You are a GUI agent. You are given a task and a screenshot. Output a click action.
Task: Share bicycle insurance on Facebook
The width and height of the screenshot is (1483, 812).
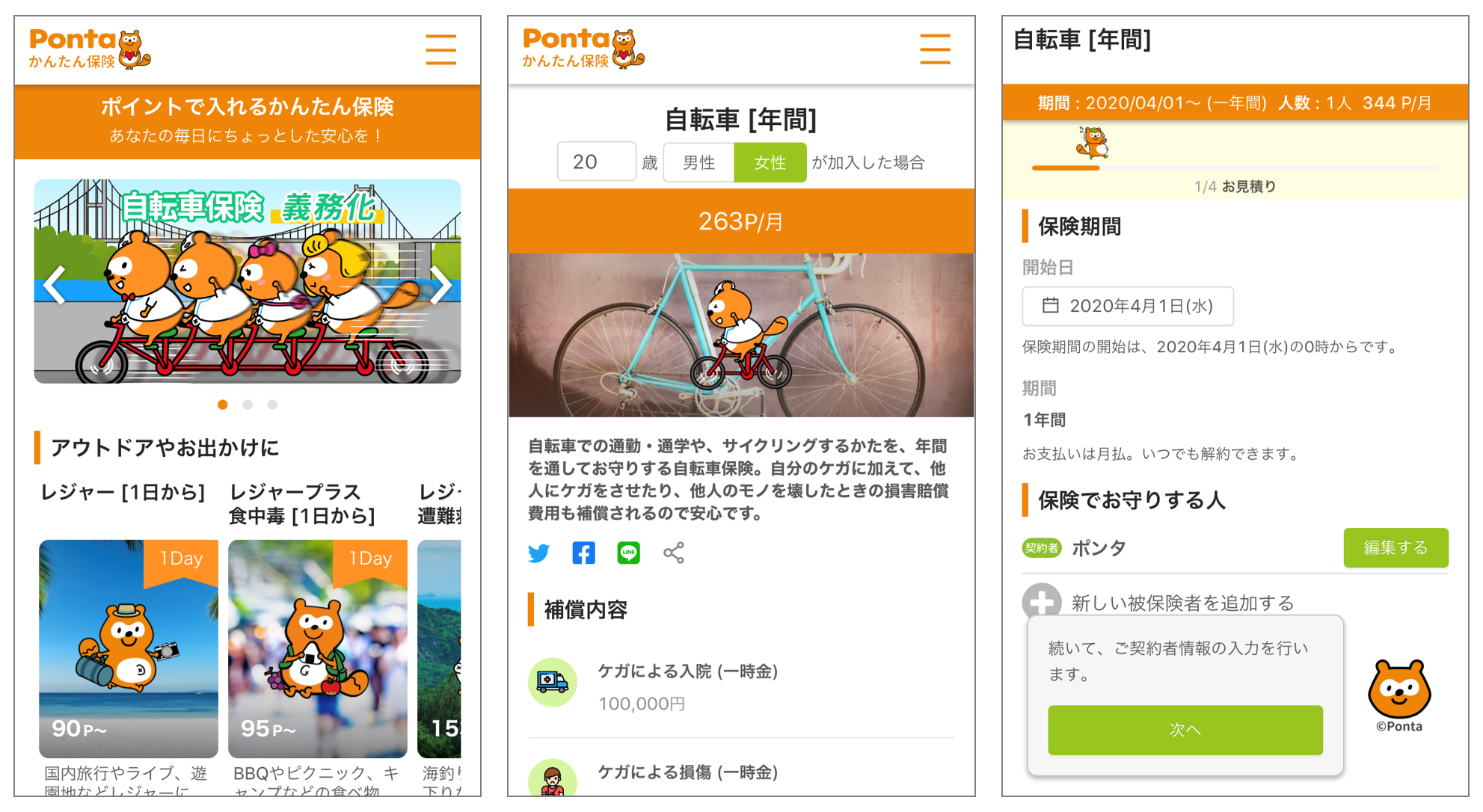click(x=583, y=553)
